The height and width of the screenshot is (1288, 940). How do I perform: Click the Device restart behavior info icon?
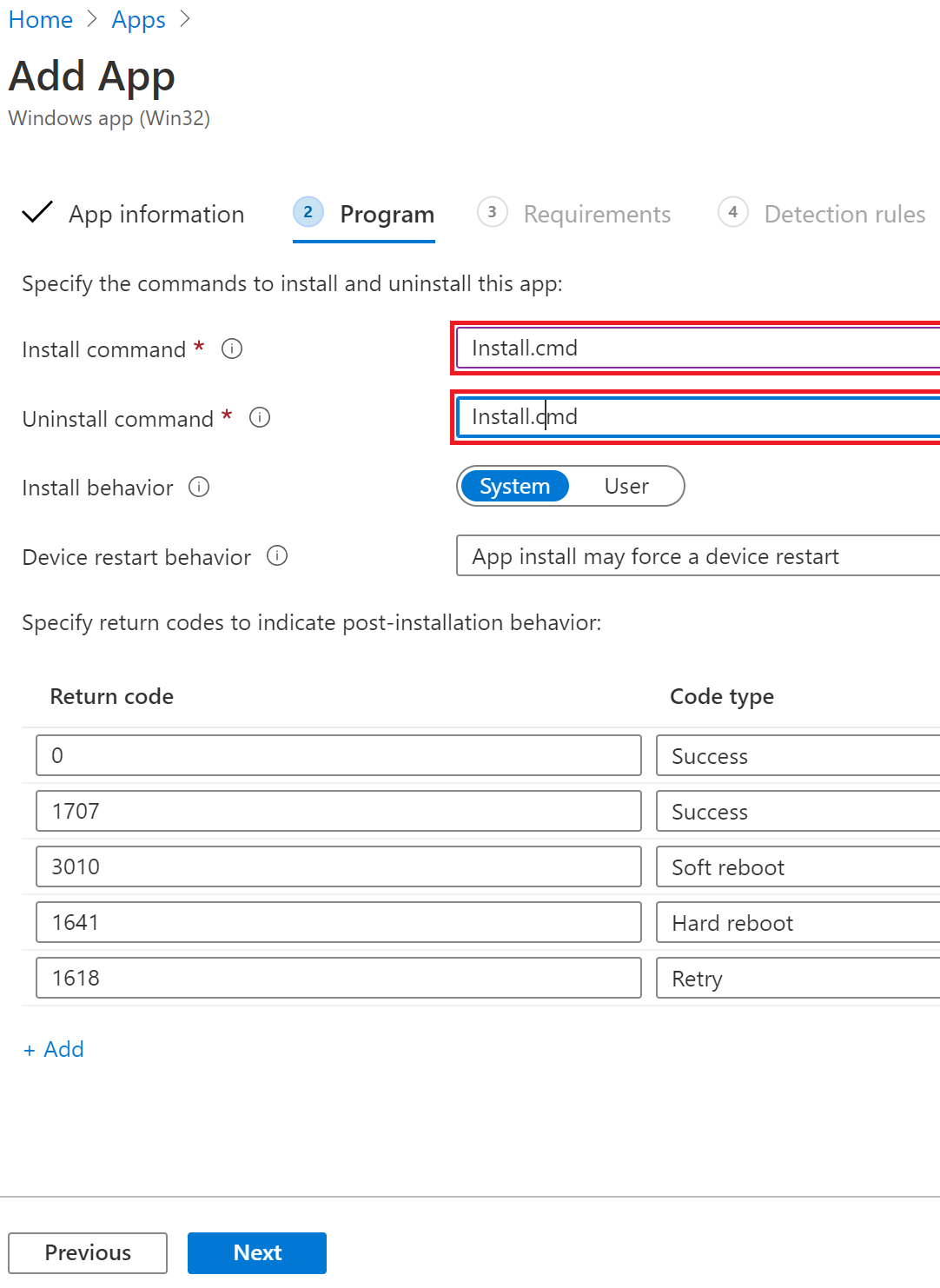[x=276, y=555]
